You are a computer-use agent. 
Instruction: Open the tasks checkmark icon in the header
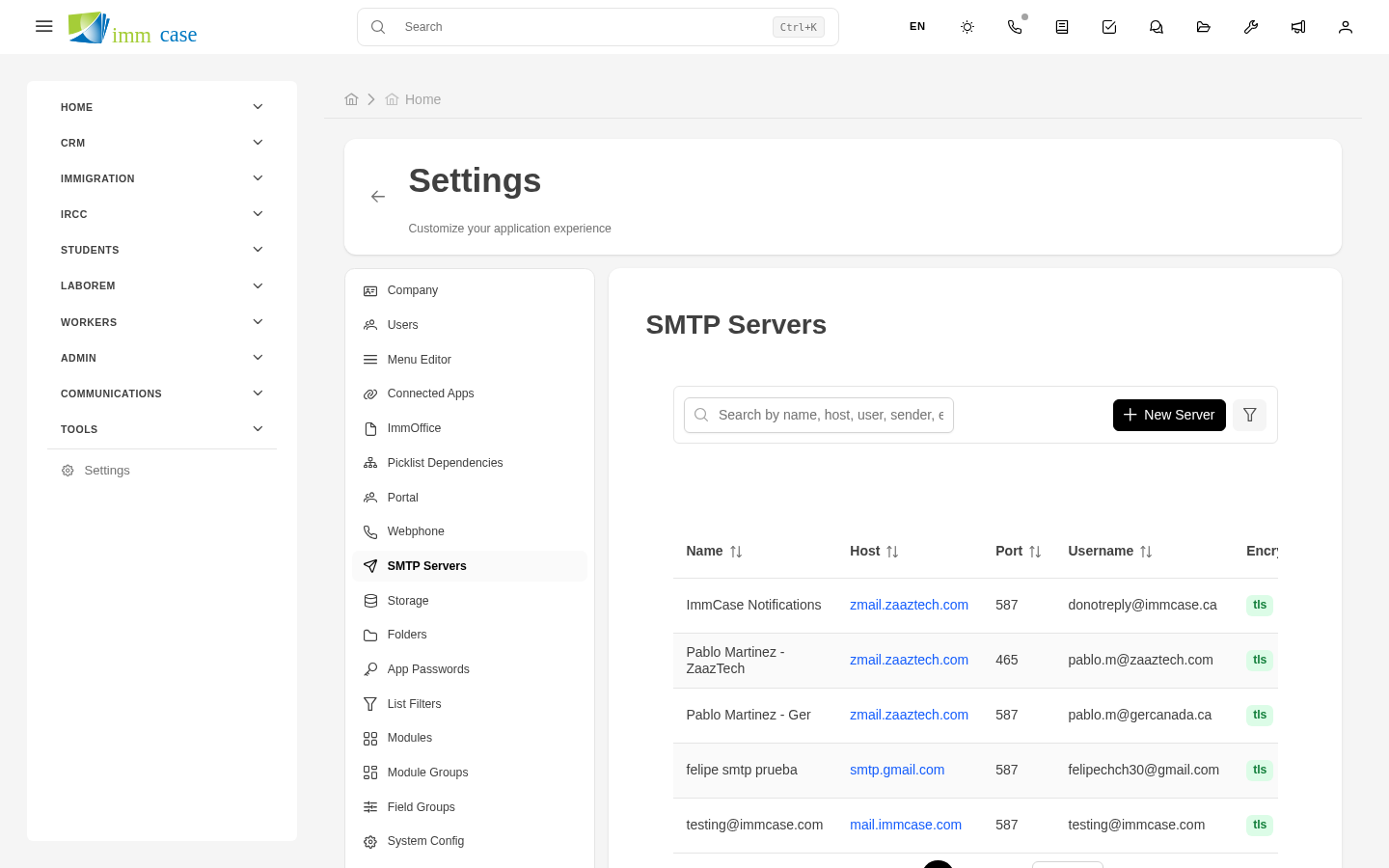1109,27
